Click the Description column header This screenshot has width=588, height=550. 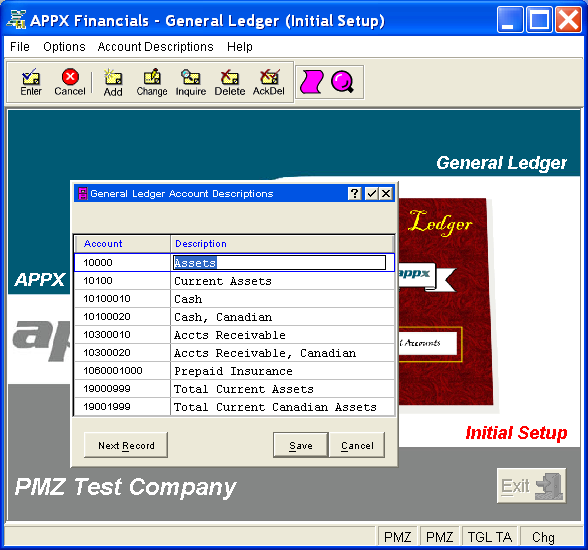coord(282,244)
